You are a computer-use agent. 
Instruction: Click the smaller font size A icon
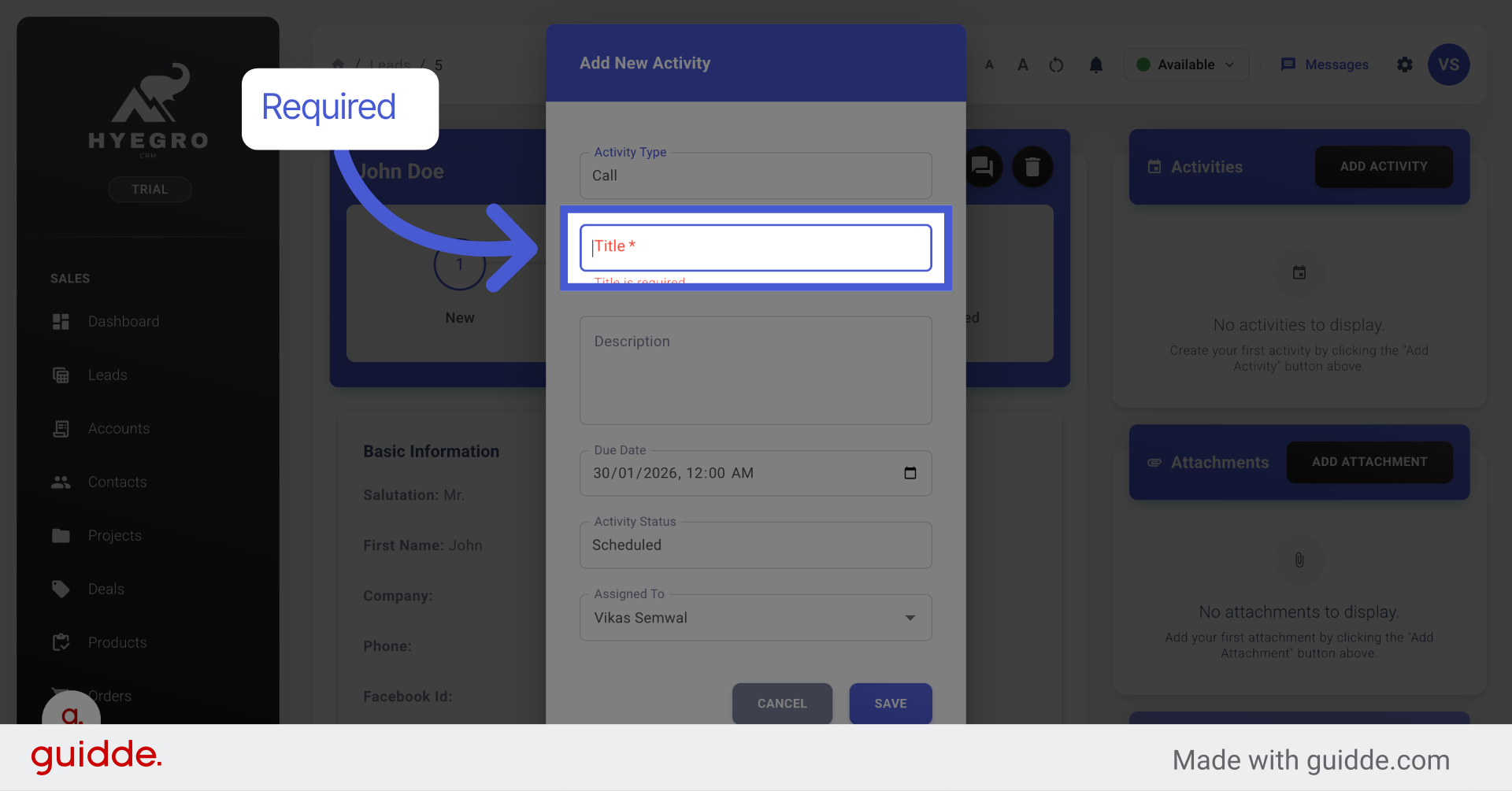989,65
